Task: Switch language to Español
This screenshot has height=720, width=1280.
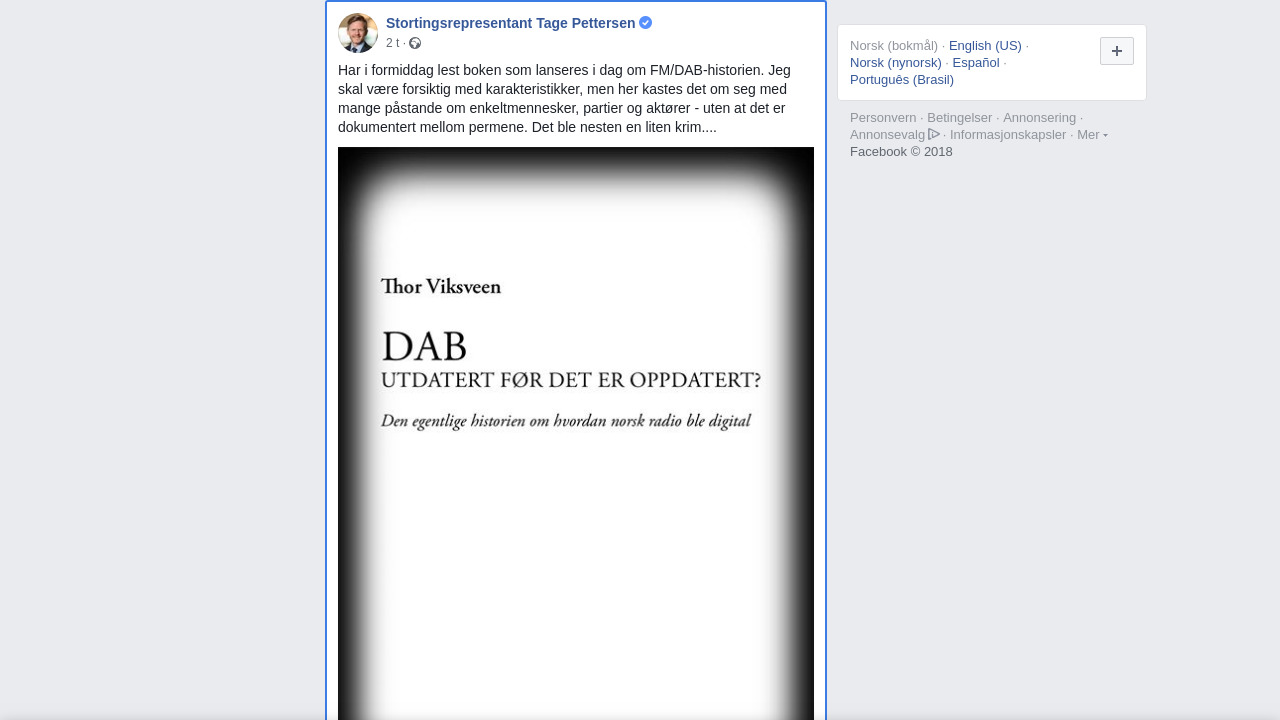Action: click(976, 63)
